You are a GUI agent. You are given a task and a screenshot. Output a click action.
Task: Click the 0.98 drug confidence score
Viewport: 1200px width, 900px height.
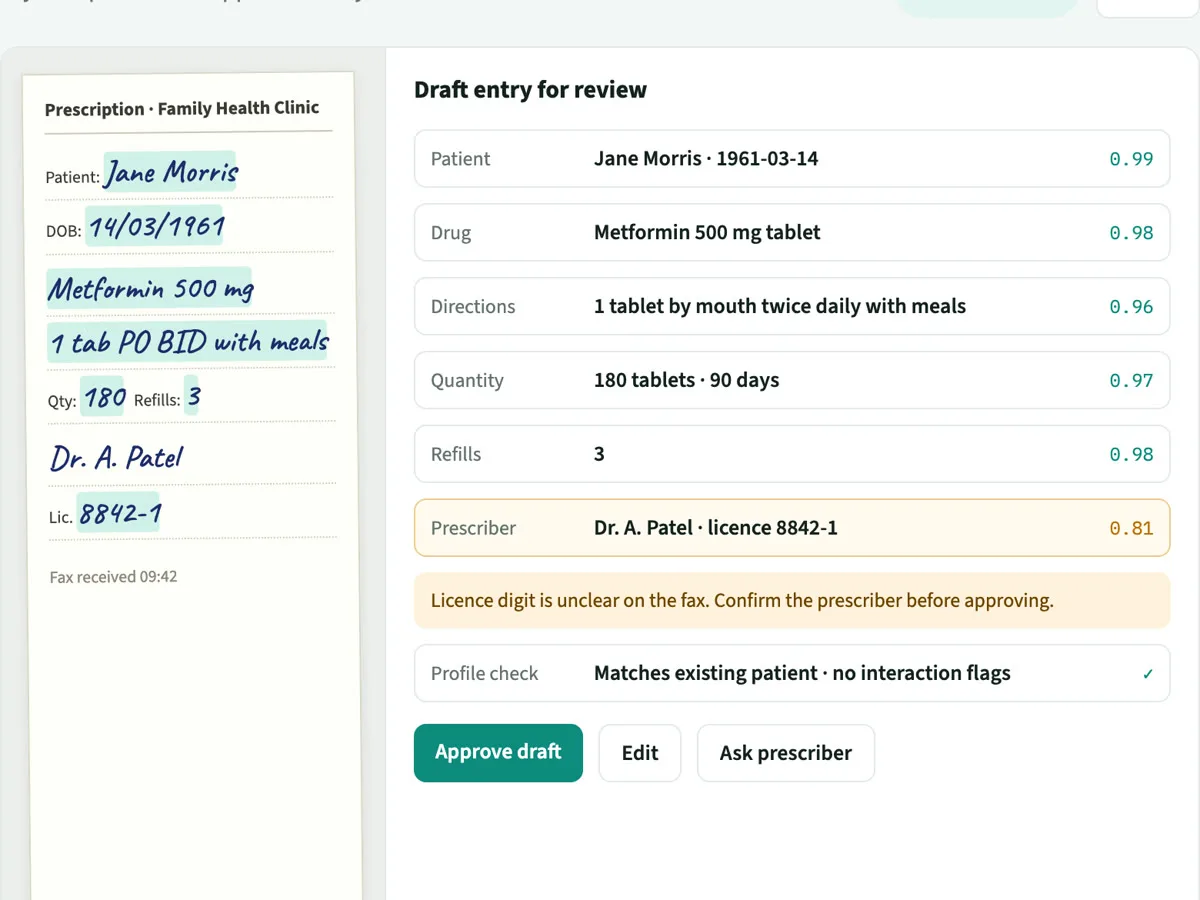point(1131,233)
